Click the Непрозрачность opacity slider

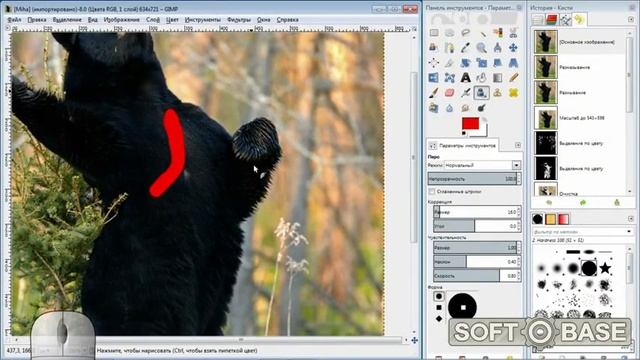point(474,179)
